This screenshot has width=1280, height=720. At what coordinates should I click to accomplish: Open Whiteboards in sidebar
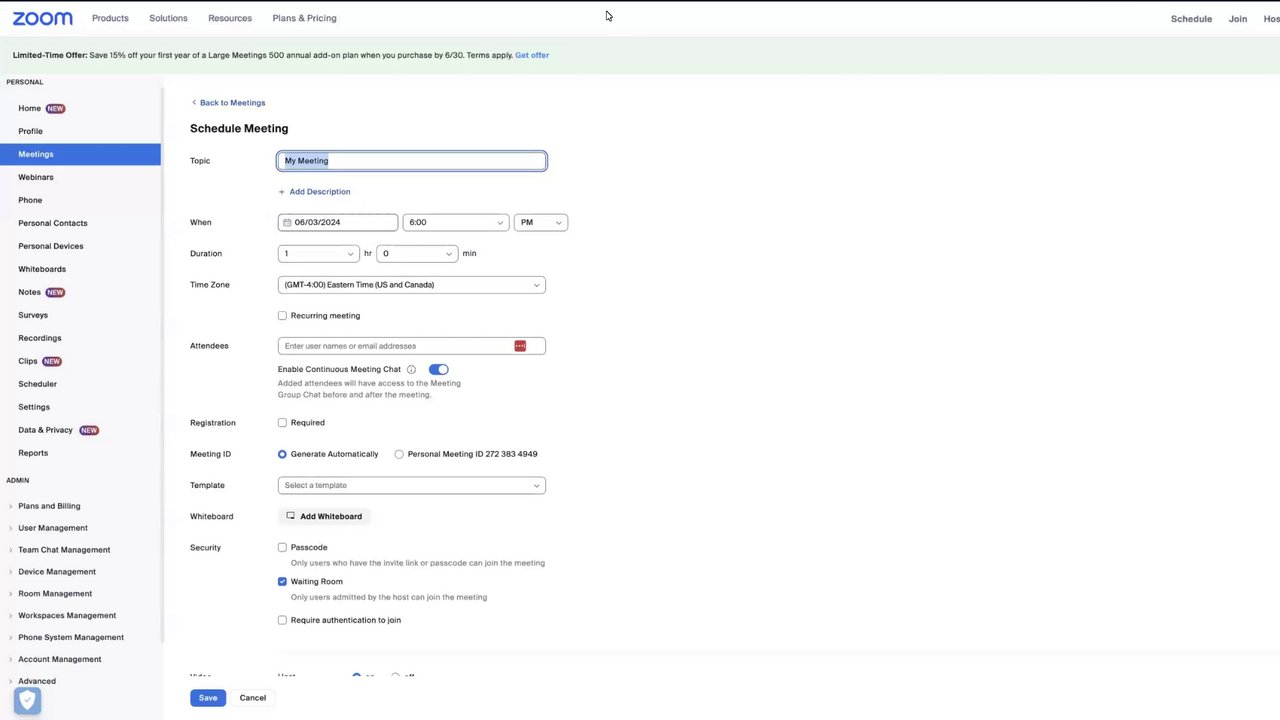[x=42, y=269]
